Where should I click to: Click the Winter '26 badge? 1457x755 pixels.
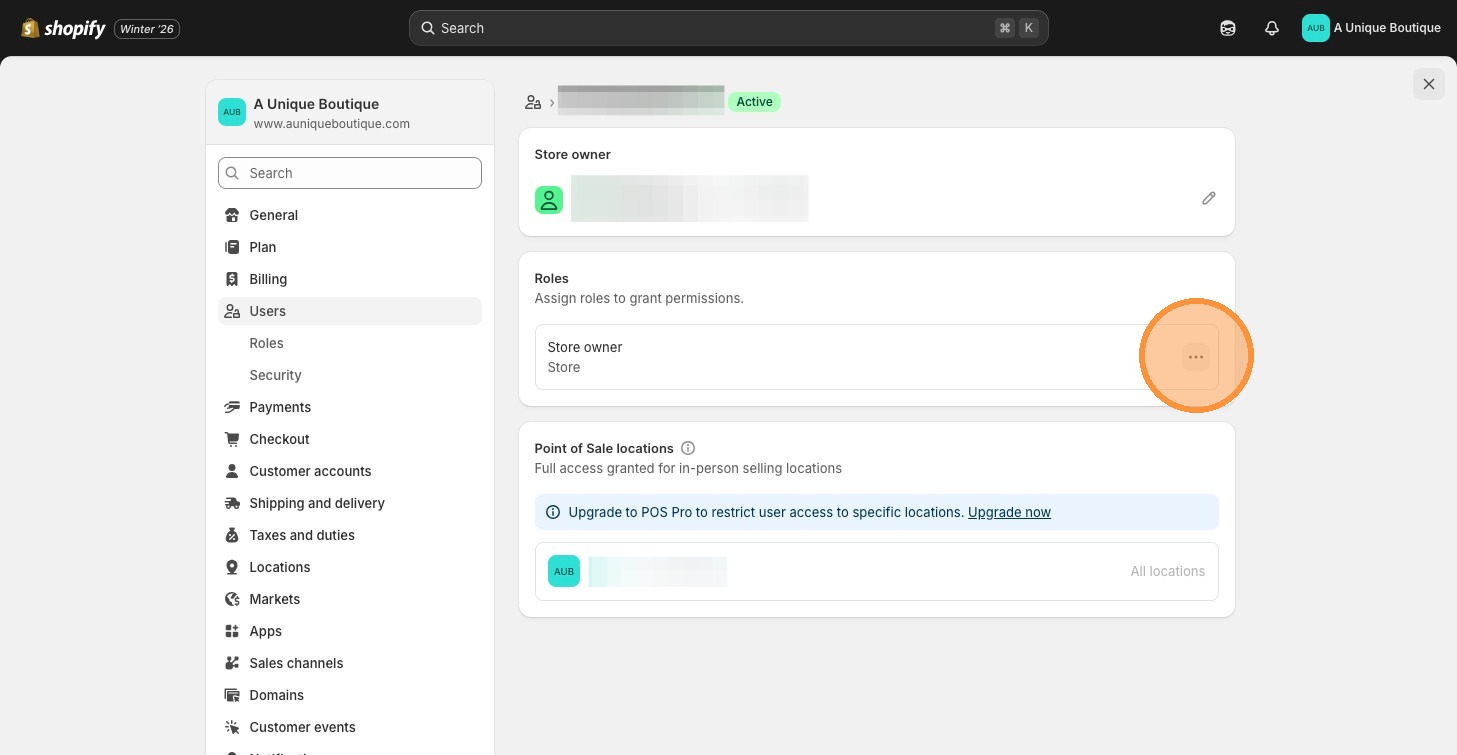(x=147, y=29)
